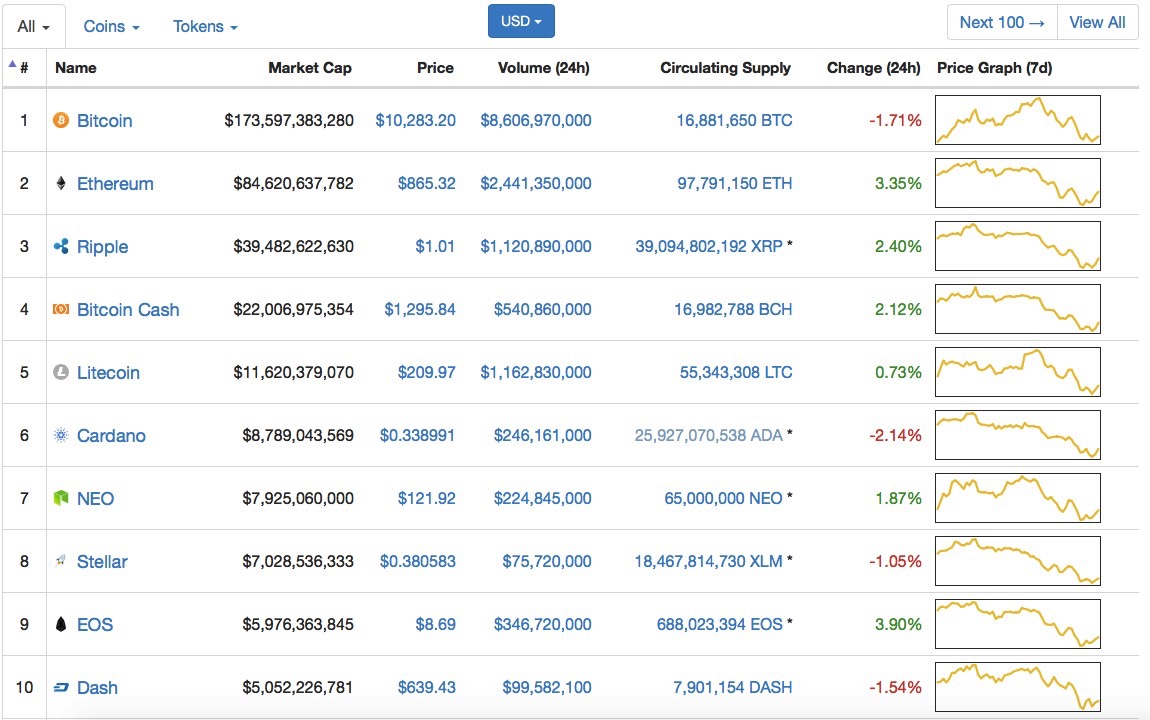Sort table by Price header
Viewport: 1150px width, 720px height.
tap(436, 67)
